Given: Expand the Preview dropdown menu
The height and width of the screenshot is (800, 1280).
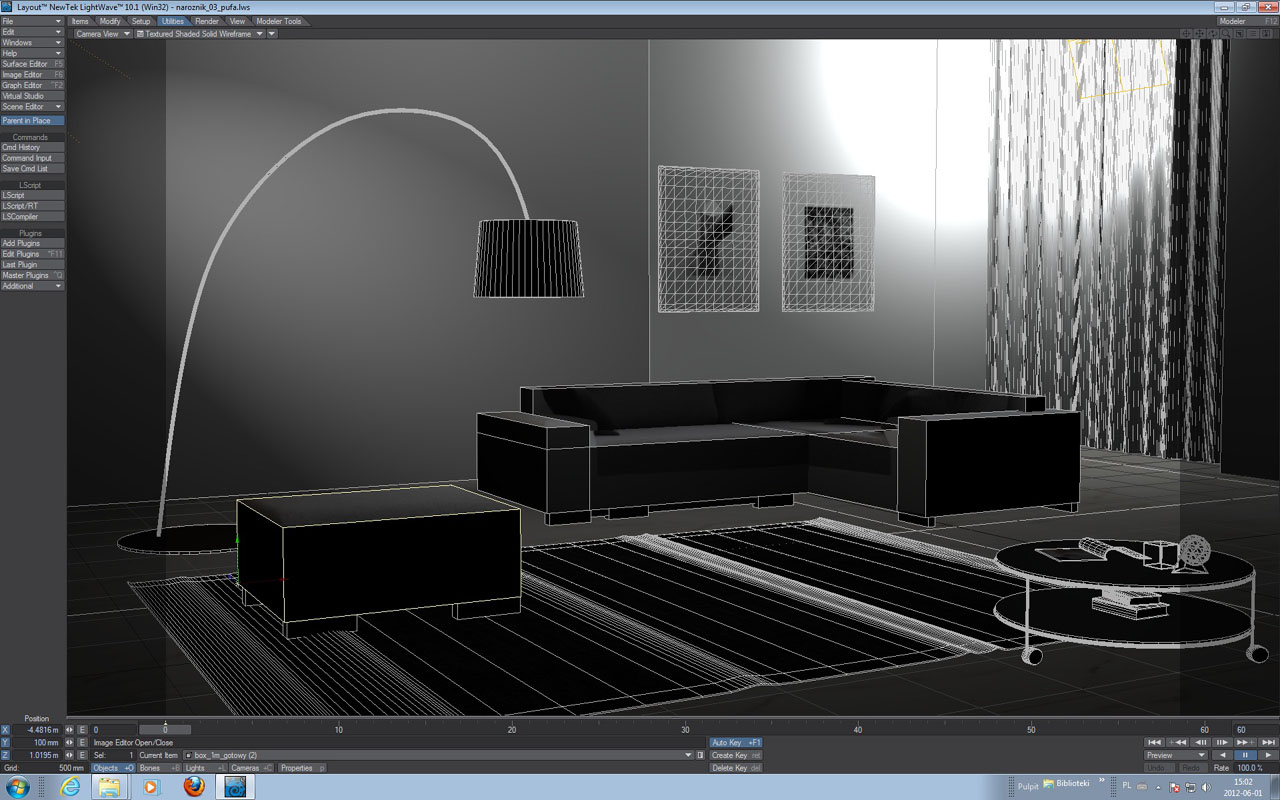Looking at the screenshot, I should tap(1176, 755).
